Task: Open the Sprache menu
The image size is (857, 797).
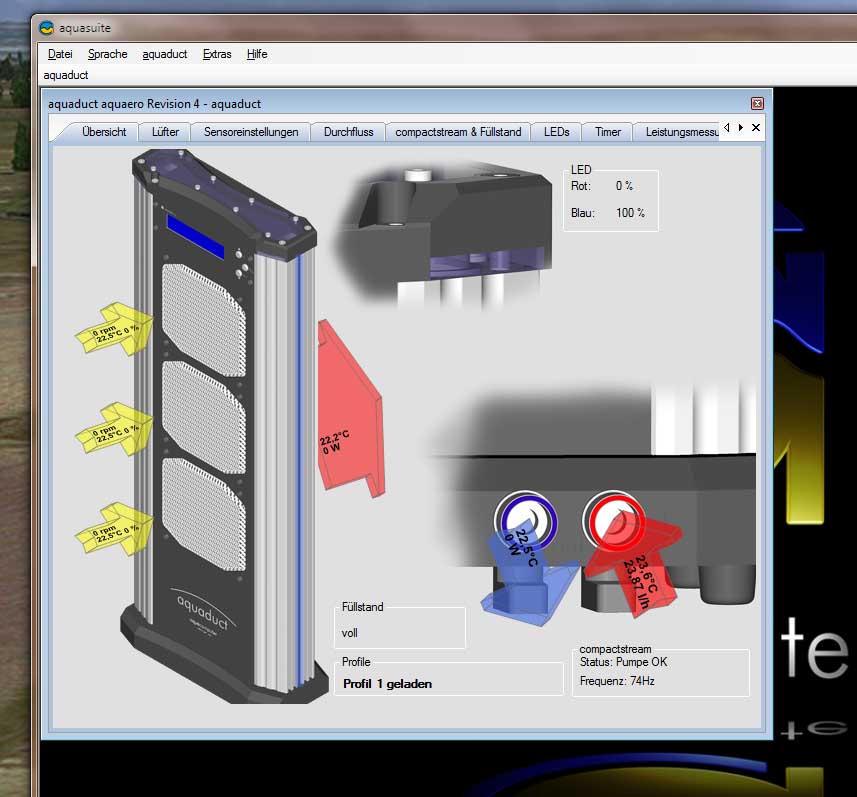Action: (107, 54)
